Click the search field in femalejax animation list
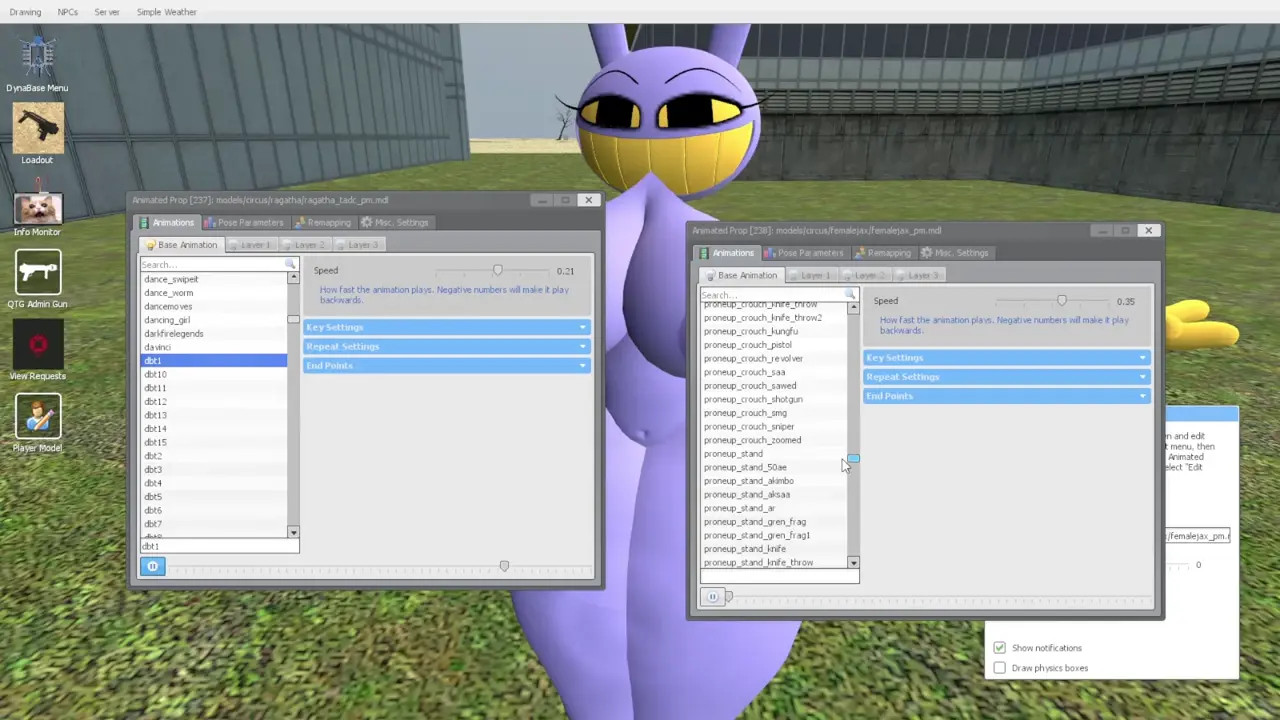 pos(772,295)
